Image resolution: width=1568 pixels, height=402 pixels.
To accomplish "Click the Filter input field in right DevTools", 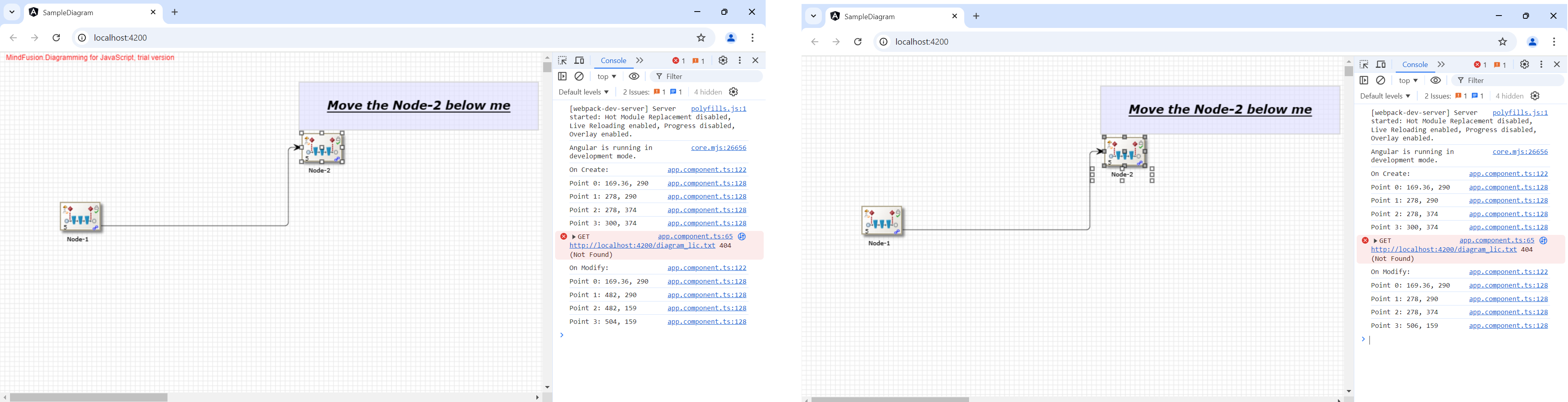I will point(1509,81).
